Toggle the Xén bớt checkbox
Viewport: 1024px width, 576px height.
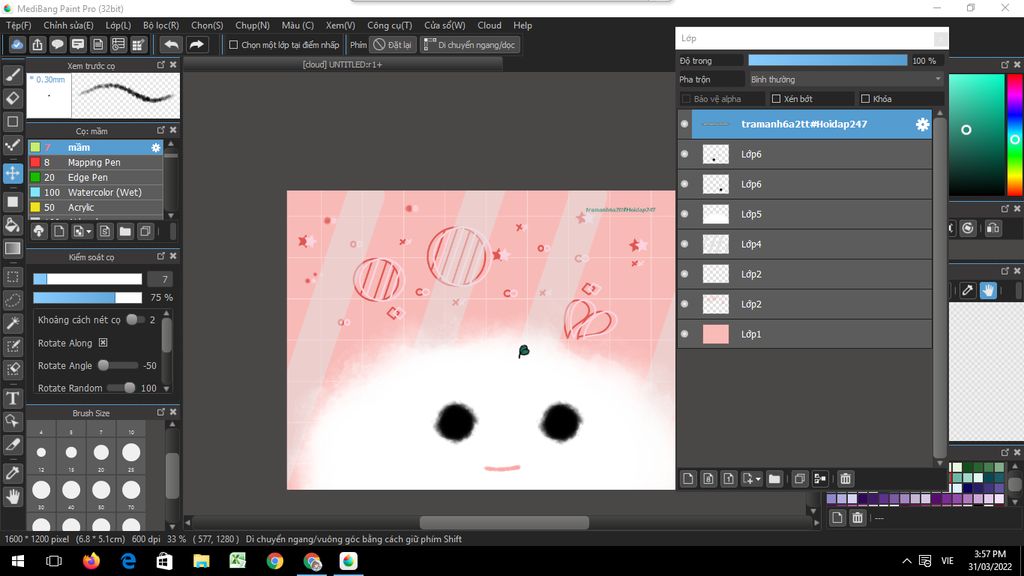point(776,99)
